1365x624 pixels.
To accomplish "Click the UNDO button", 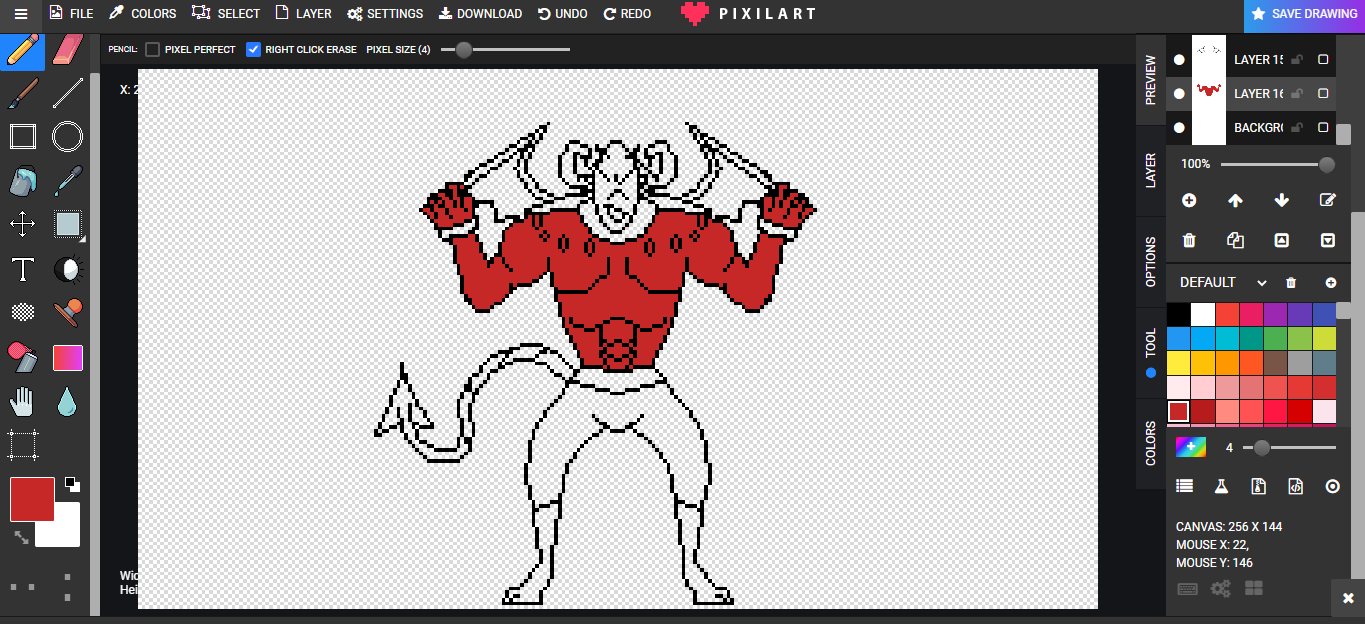I will [x=562, y=14].
